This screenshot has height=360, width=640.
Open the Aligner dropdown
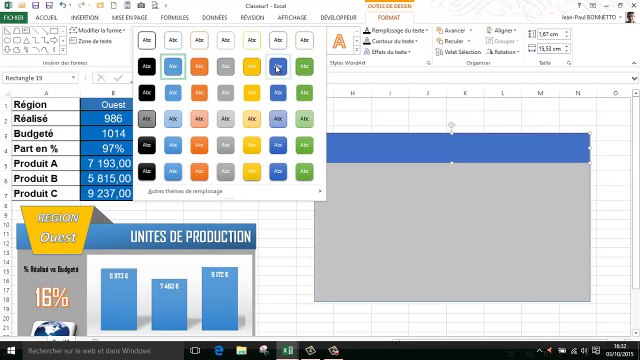[x=501, y=31]
